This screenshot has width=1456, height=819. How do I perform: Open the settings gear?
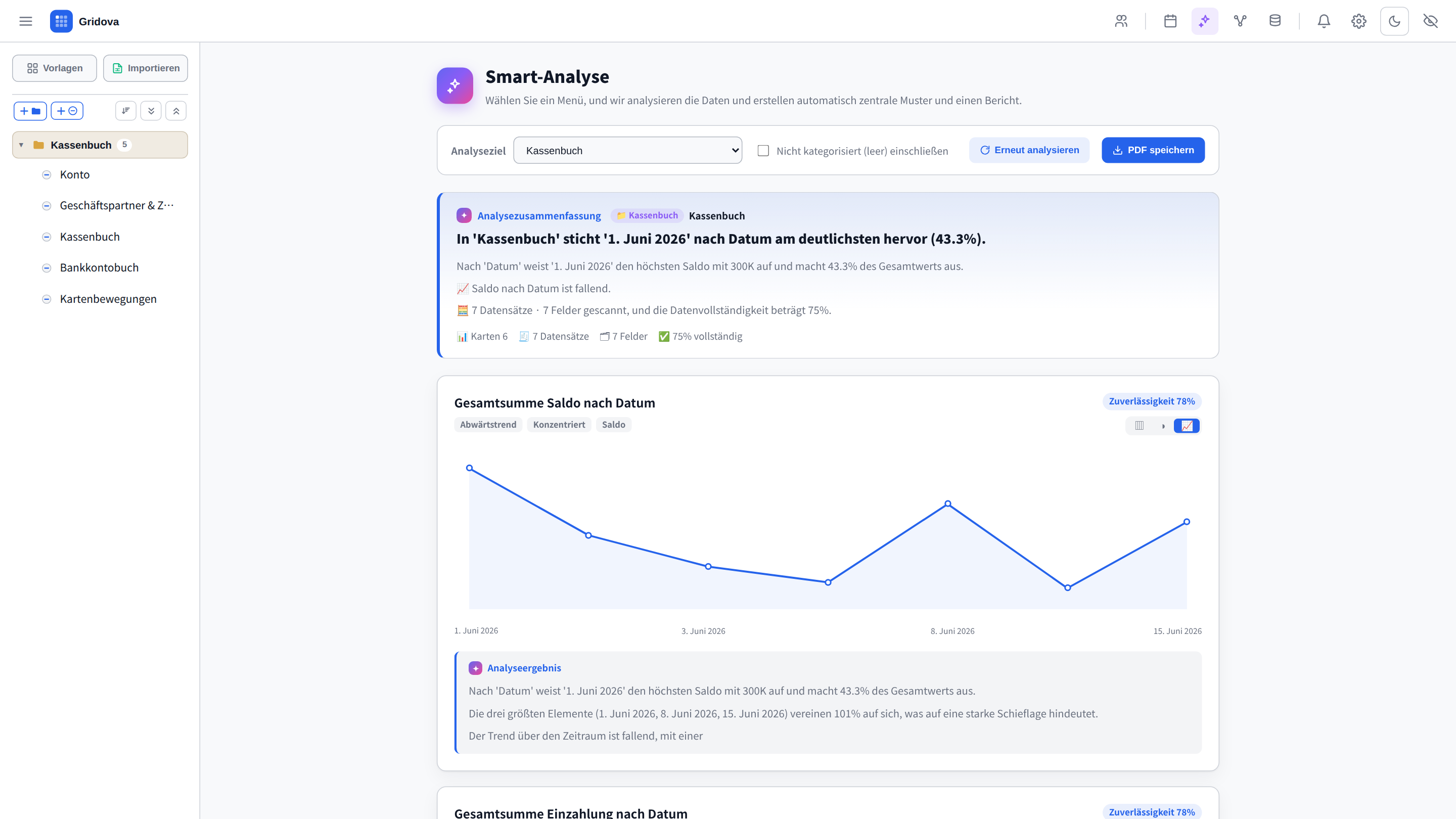pos(1359,21)
